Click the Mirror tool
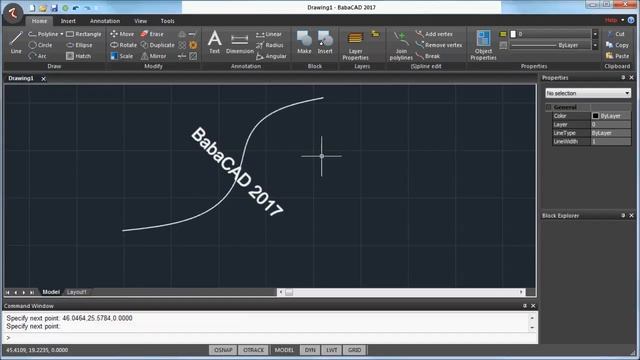Viewport: 640px width, 360px height. tap(153, 56)
